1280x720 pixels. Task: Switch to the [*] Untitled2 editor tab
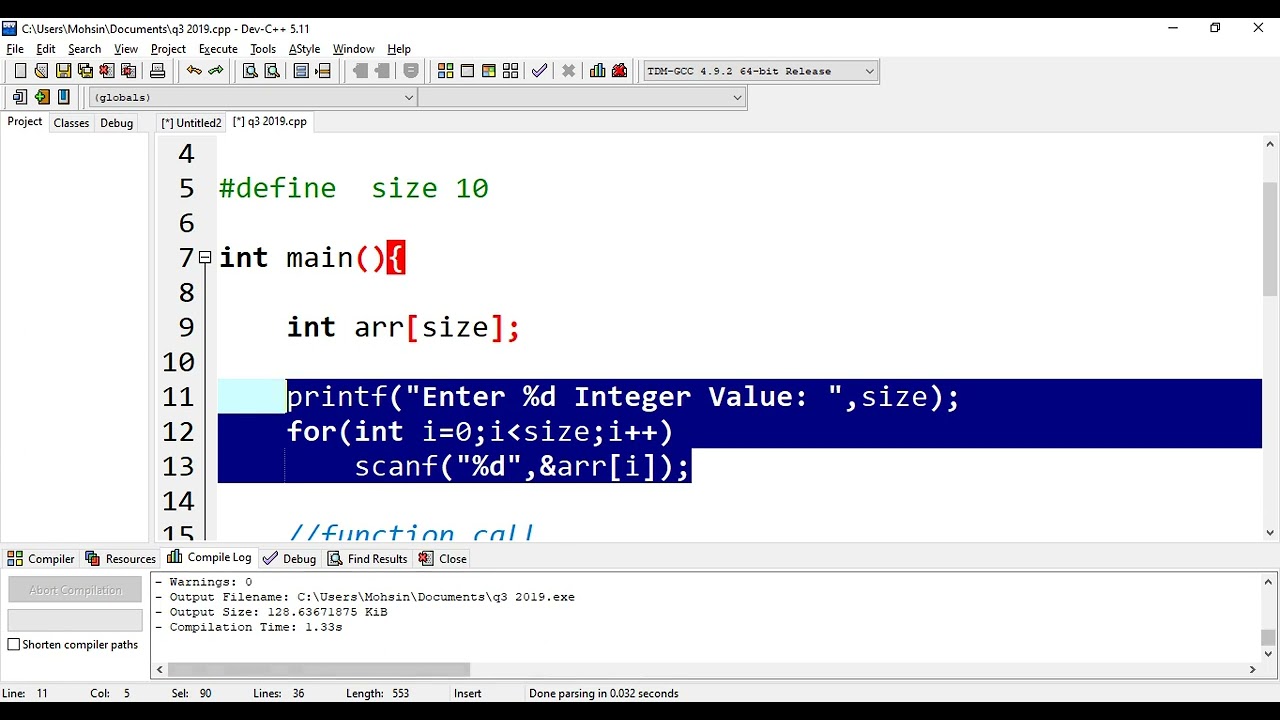[191, 123]
